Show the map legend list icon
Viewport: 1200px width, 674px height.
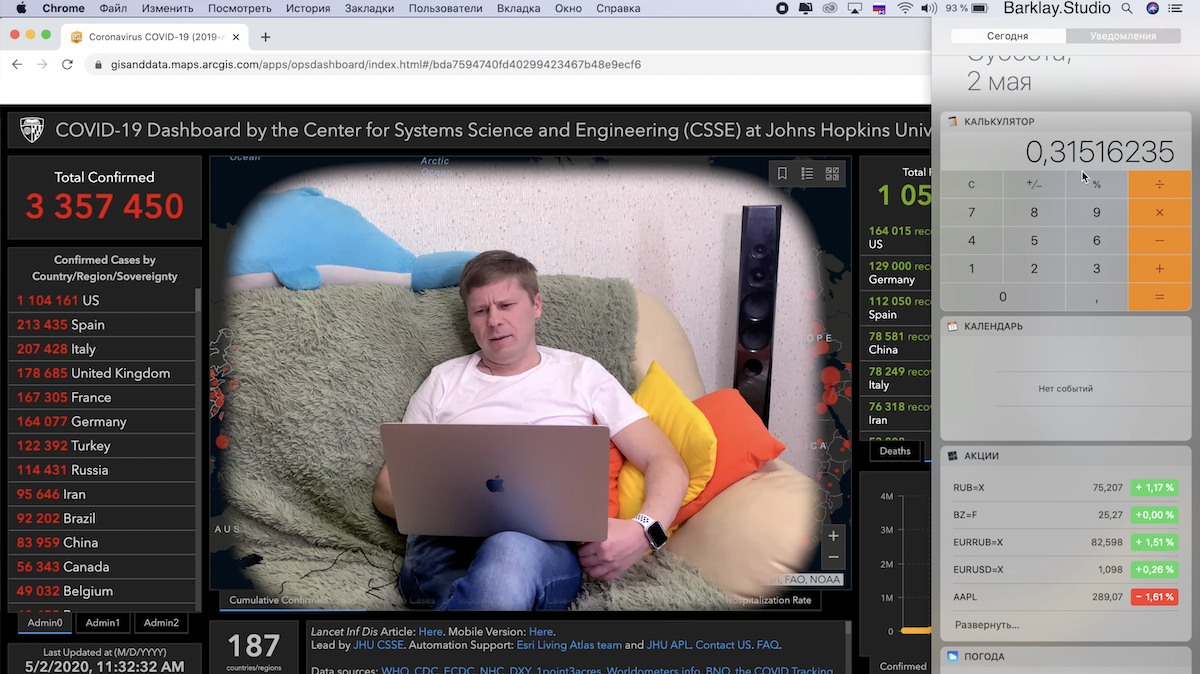(x=807, y=173)
